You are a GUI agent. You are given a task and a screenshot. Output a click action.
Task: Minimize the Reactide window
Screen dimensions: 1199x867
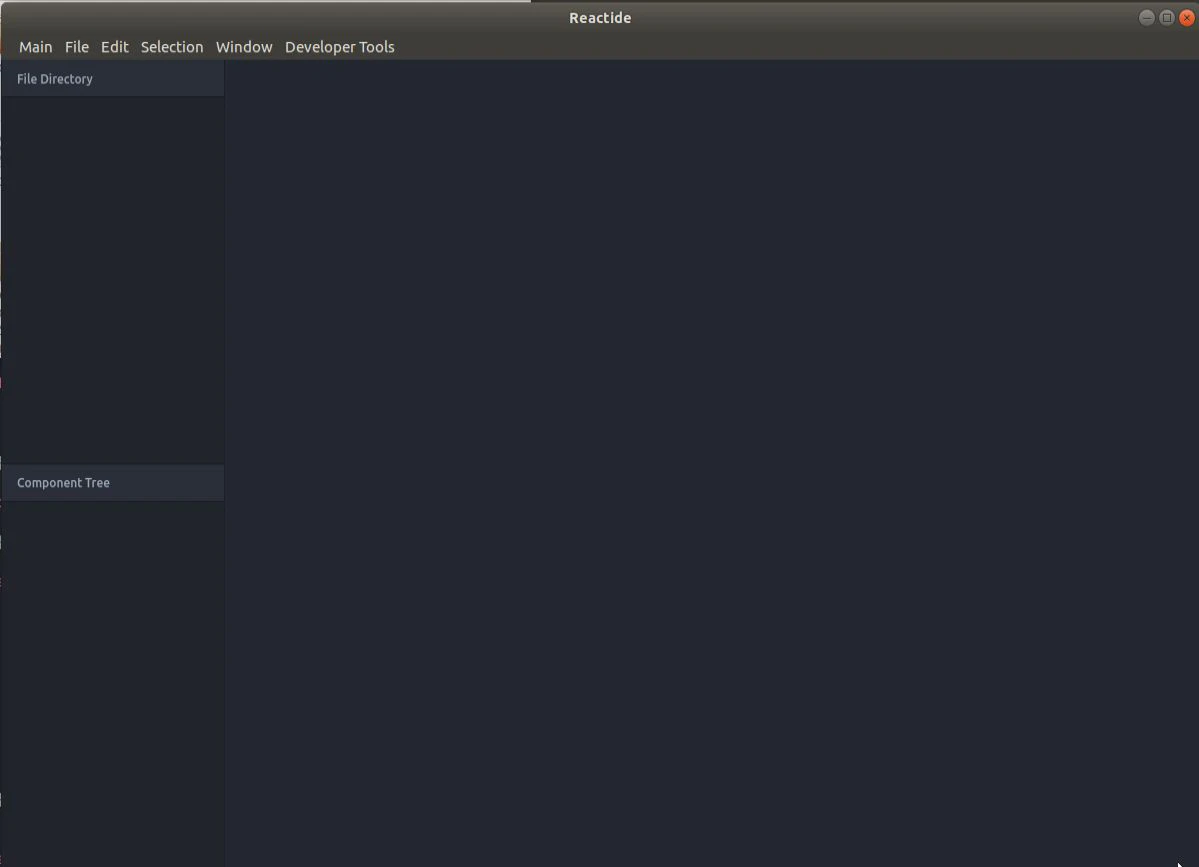(x=1146, y=18)
